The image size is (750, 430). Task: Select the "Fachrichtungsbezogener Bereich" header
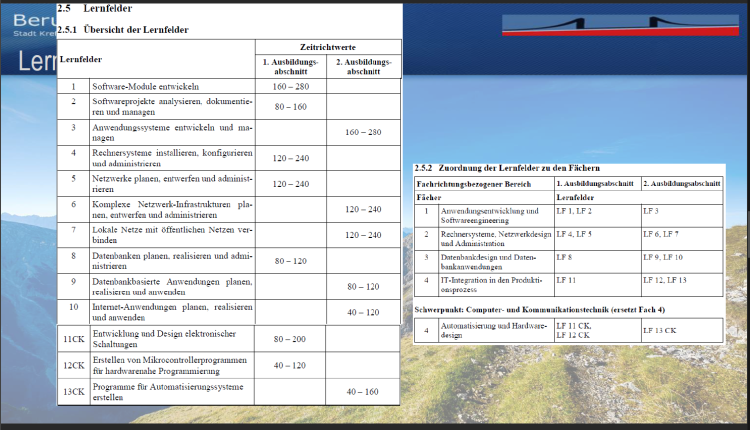(x=474, y=184)
